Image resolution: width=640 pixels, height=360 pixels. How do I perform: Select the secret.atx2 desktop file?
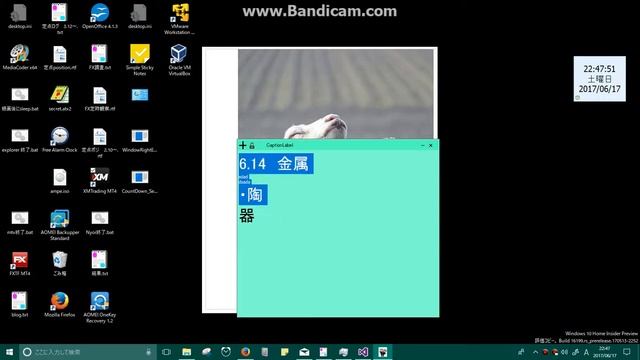60,98
